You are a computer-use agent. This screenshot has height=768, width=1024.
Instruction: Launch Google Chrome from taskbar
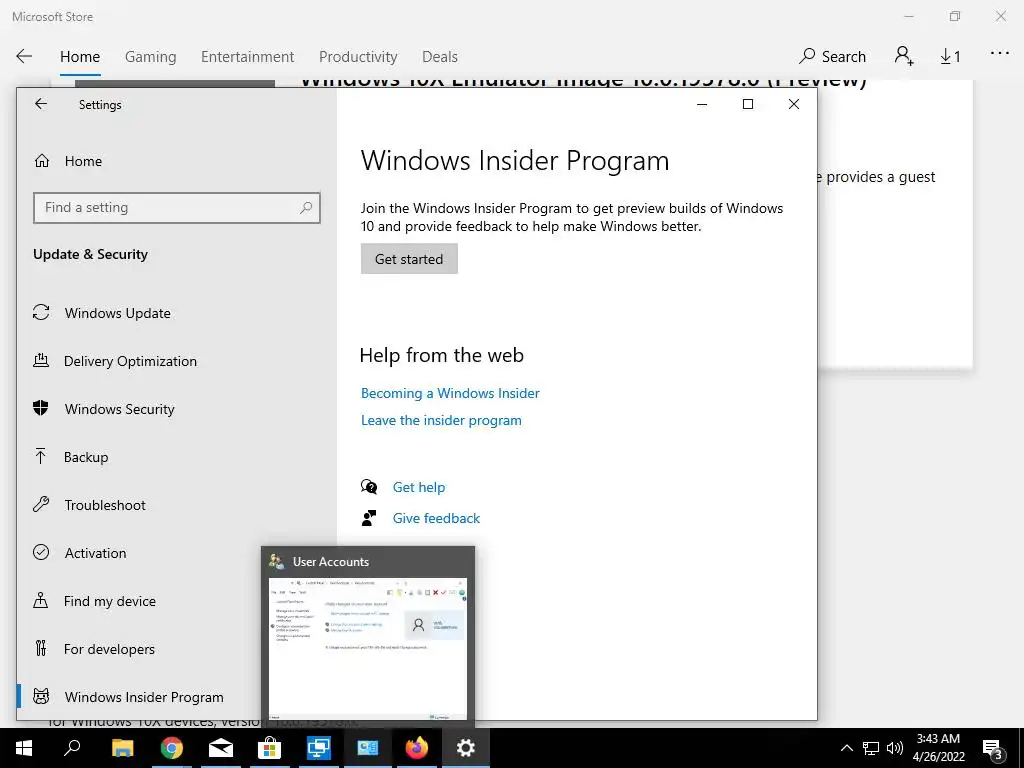[x=172, y=748]
